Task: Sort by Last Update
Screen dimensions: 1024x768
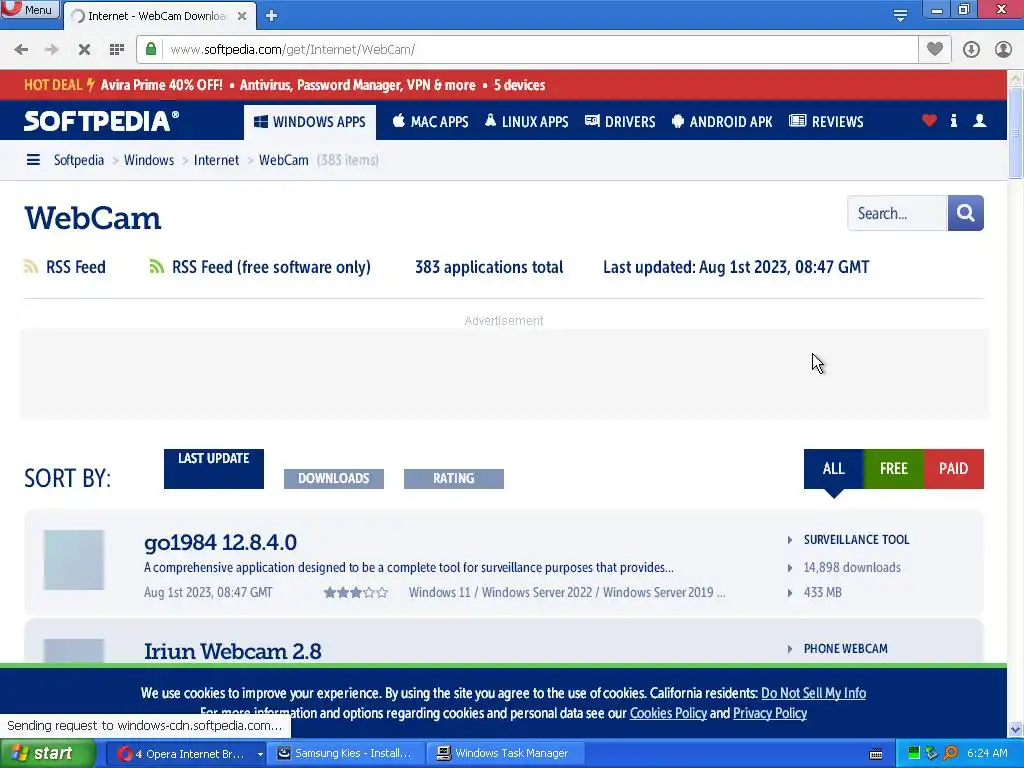Action: [214, 468]
